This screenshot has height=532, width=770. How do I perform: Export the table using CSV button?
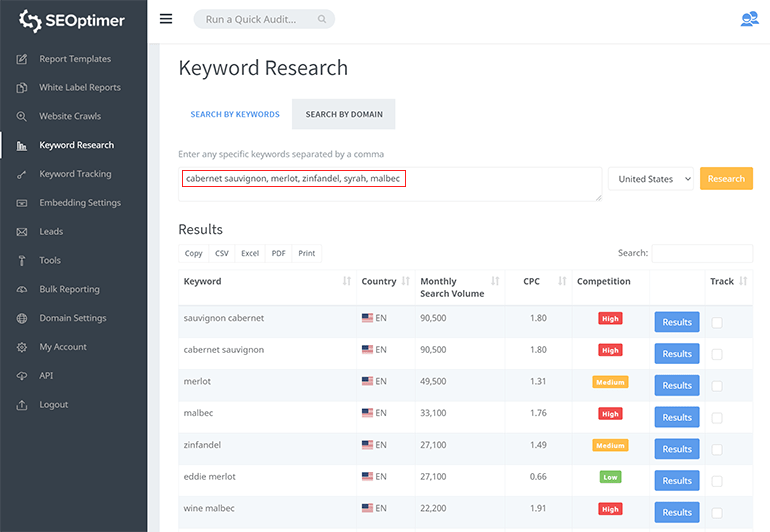point(222,254)
